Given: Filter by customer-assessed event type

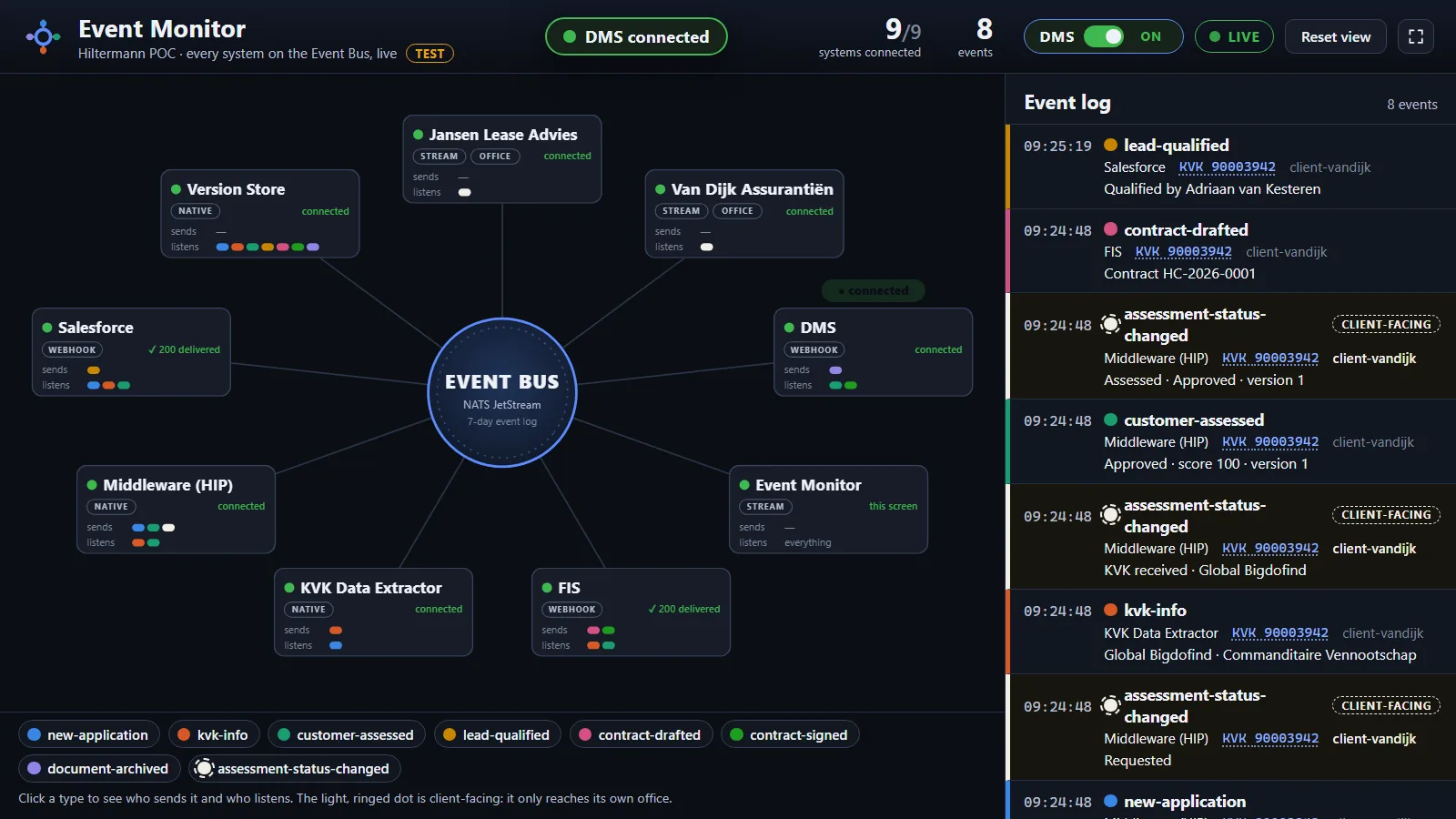Looking at the screenshot, I should [346, 734].
